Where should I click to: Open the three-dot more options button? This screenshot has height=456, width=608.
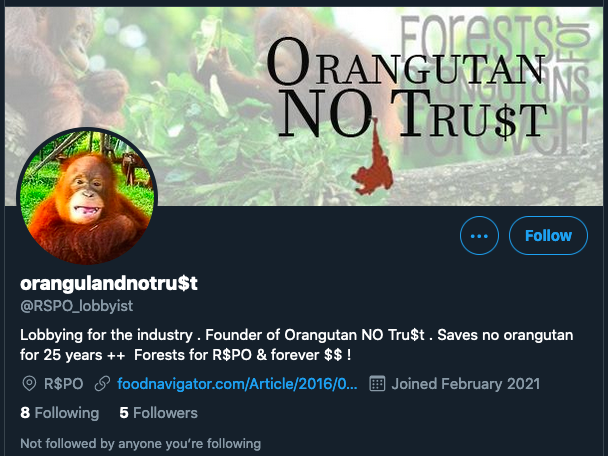pos(479,235)
